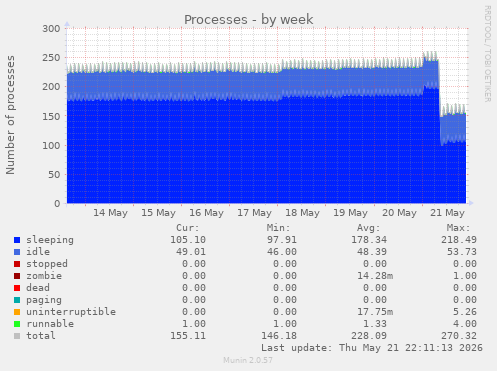Click the y-axis label 300
The image size is (497, 371).
(51, 29)
